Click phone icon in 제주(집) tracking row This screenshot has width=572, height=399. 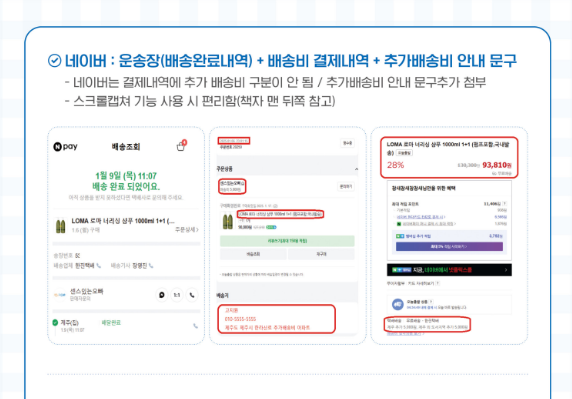tap(196, 326)
